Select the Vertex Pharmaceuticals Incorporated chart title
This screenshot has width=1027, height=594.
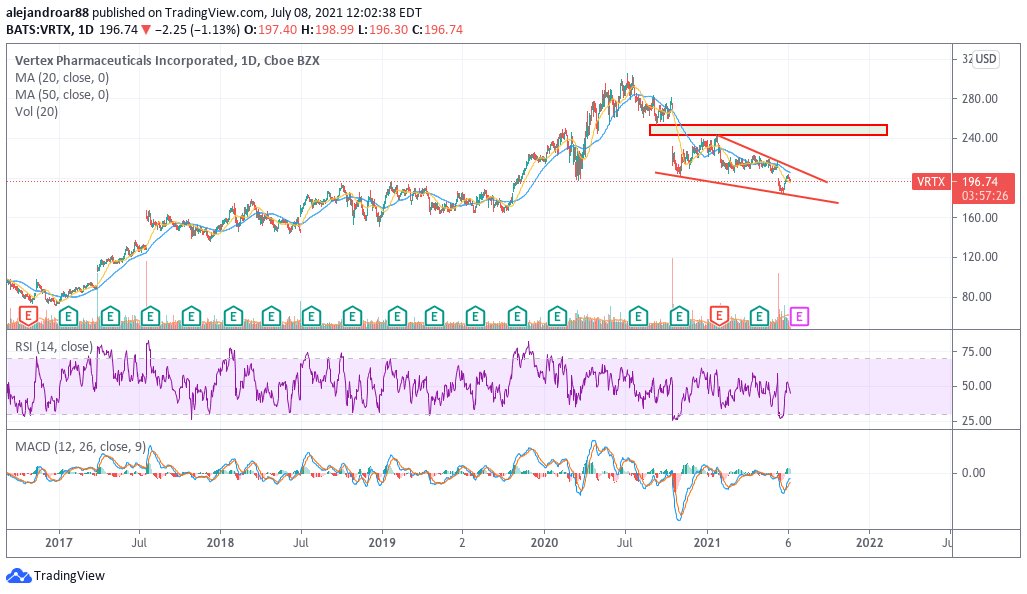(x=167, y=60)
